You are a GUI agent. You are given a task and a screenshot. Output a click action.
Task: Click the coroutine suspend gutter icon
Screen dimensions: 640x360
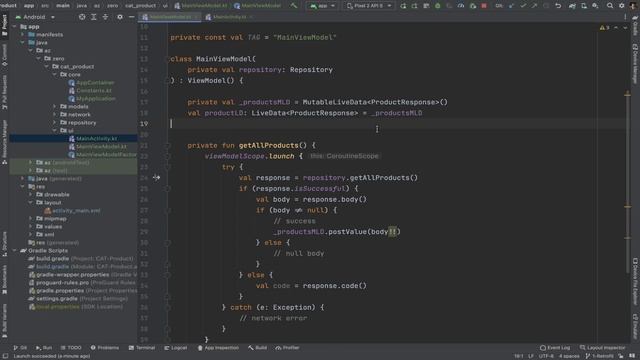pyautogui.click(x=156, y=178)
